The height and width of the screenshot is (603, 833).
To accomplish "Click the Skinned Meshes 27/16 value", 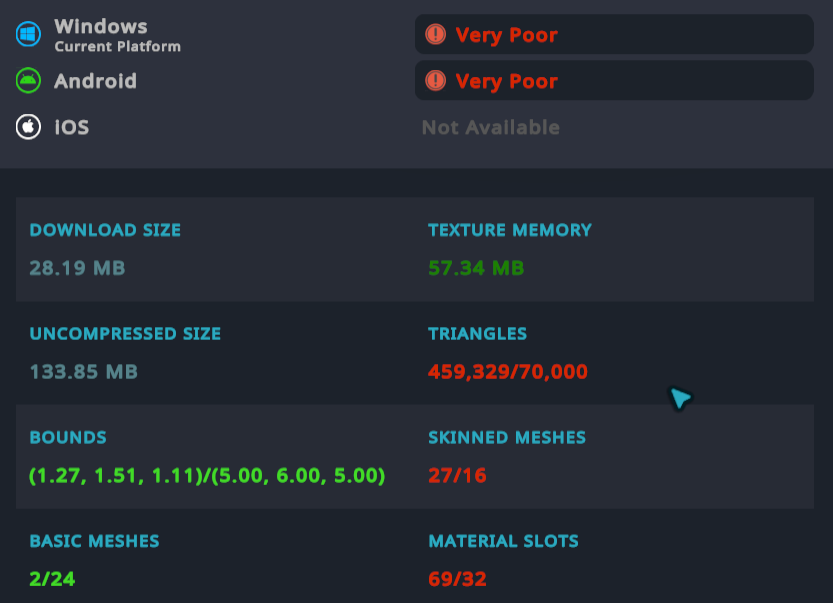I will click(x=457, y=475).
